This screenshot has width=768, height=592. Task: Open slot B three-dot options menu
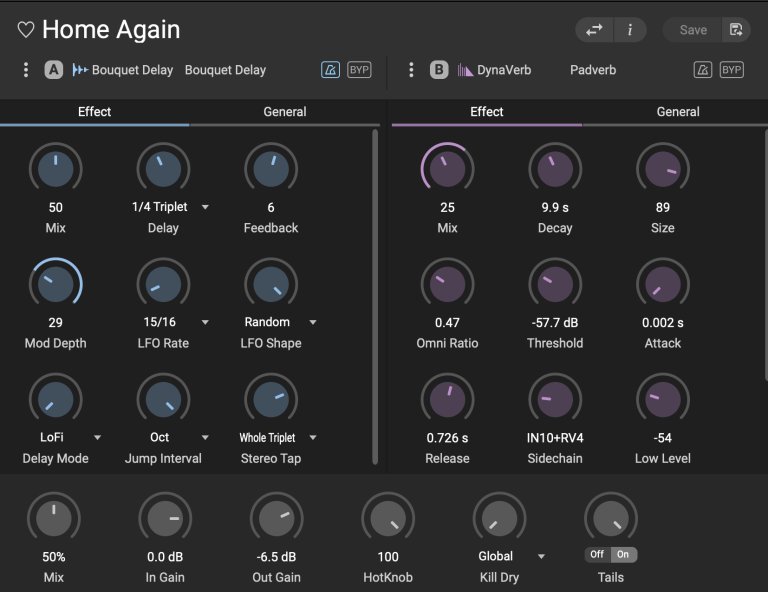(x=411, y=70)
